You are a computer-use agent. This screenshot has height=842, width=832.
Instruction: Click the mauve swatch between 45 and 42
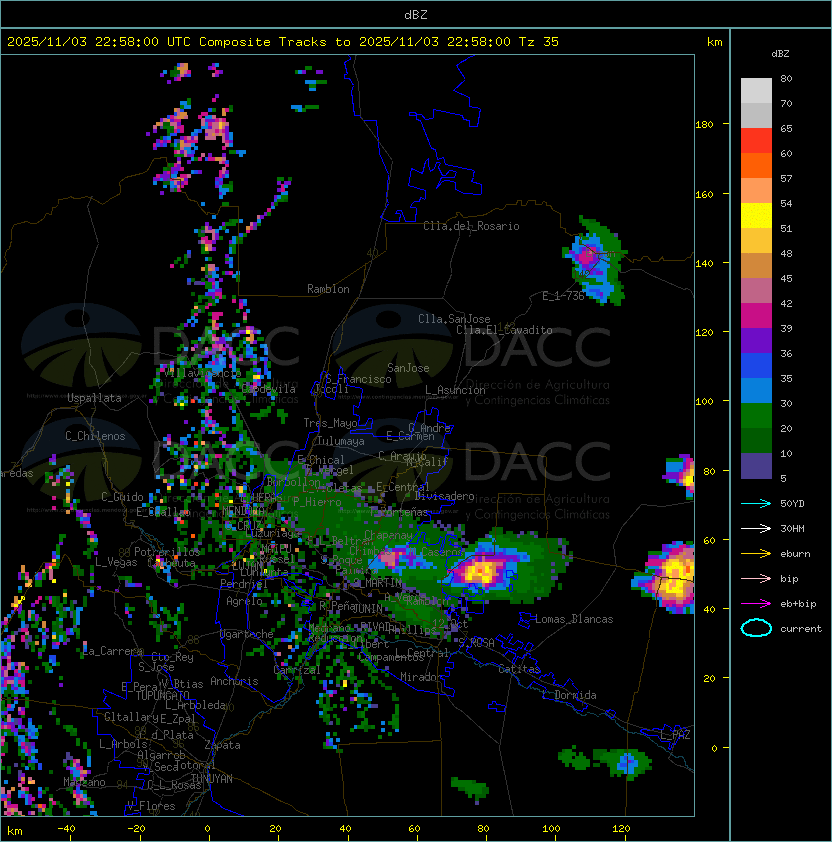click(x=756, y=291)
